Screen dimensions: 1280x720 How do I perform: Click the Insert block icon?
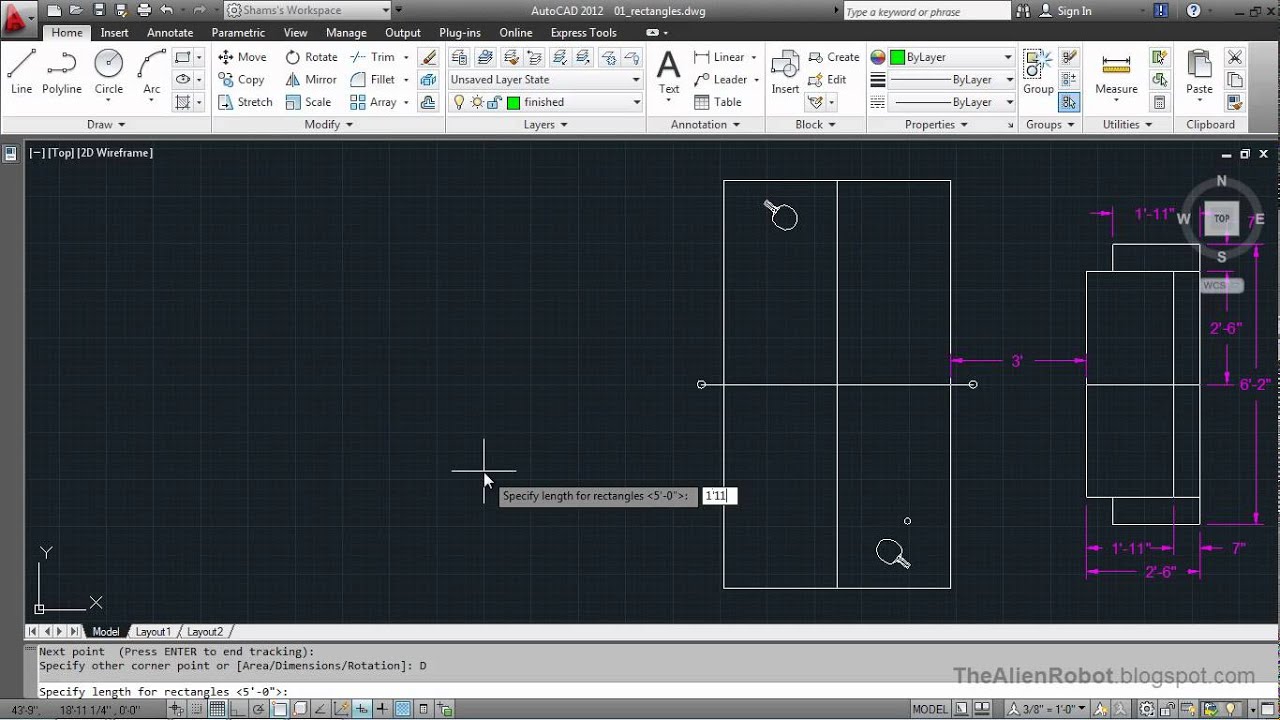pyautogui.click(x=785, y=72)
